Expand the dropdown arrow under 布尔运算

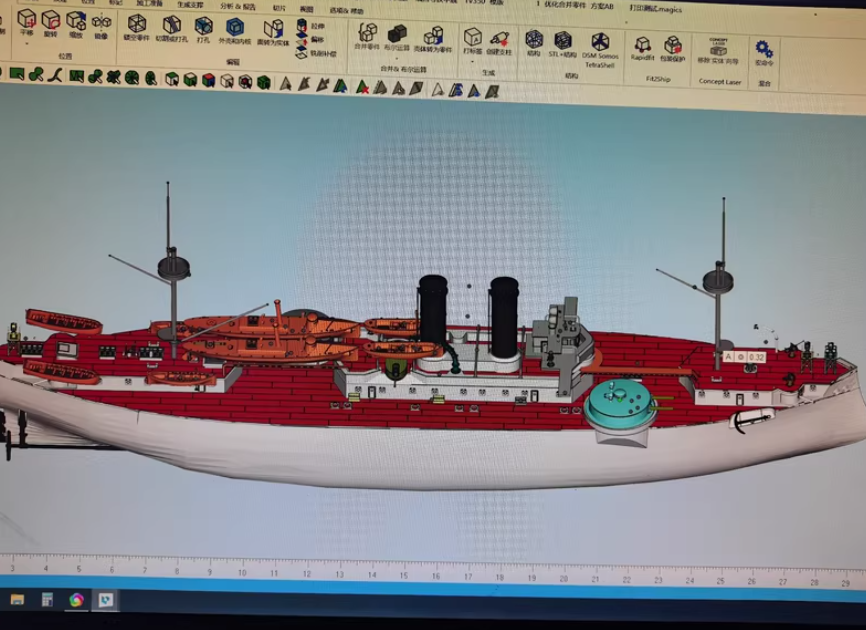[397, 58]
